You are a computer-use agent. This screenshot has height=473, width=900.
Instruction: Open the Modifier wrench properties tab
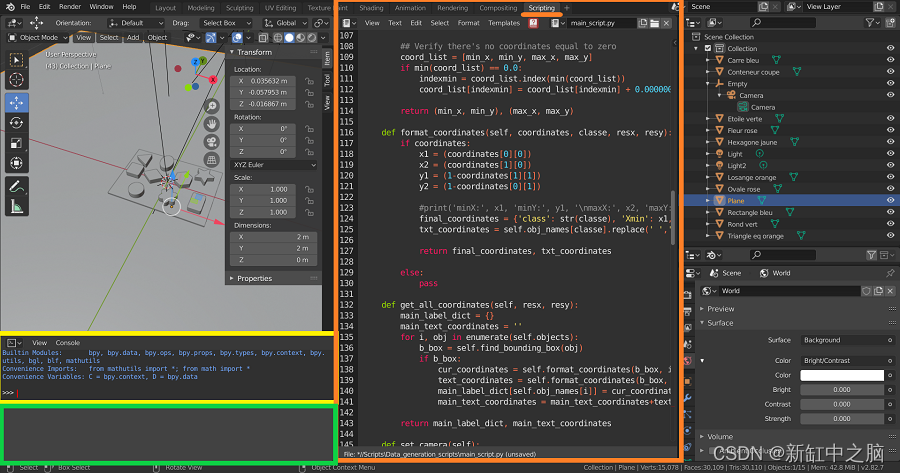(x=688, y=398)
